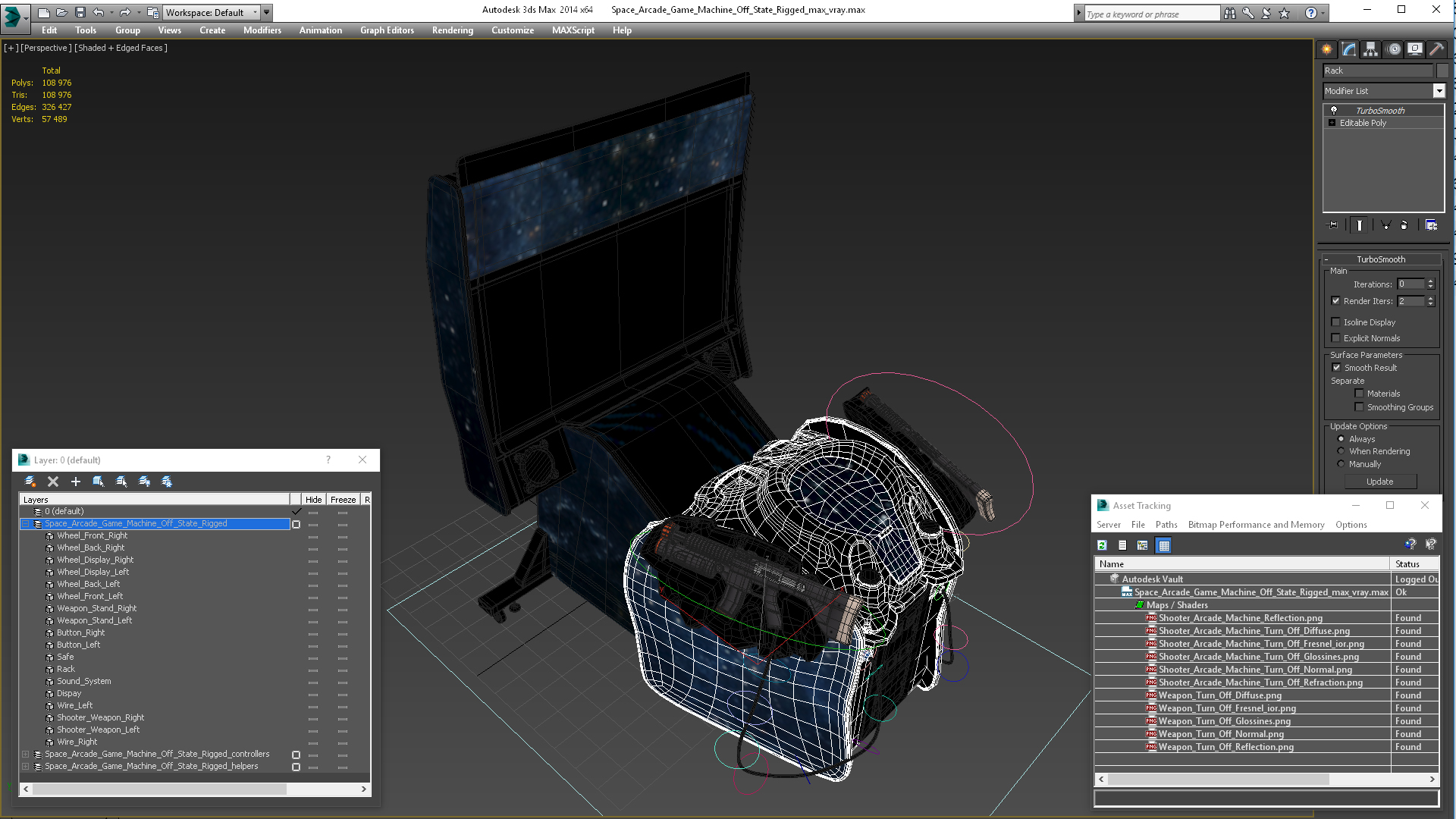
Task: Click Refresh icon in Asset Tracking
Action: point(1103,545)
